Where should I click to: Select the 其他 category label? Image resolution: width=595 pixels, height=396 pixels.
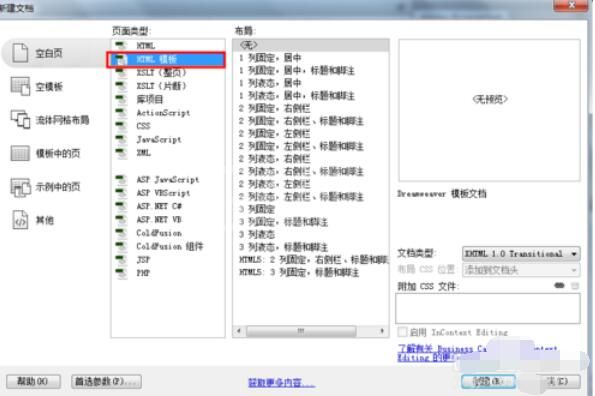coord(44,220)
